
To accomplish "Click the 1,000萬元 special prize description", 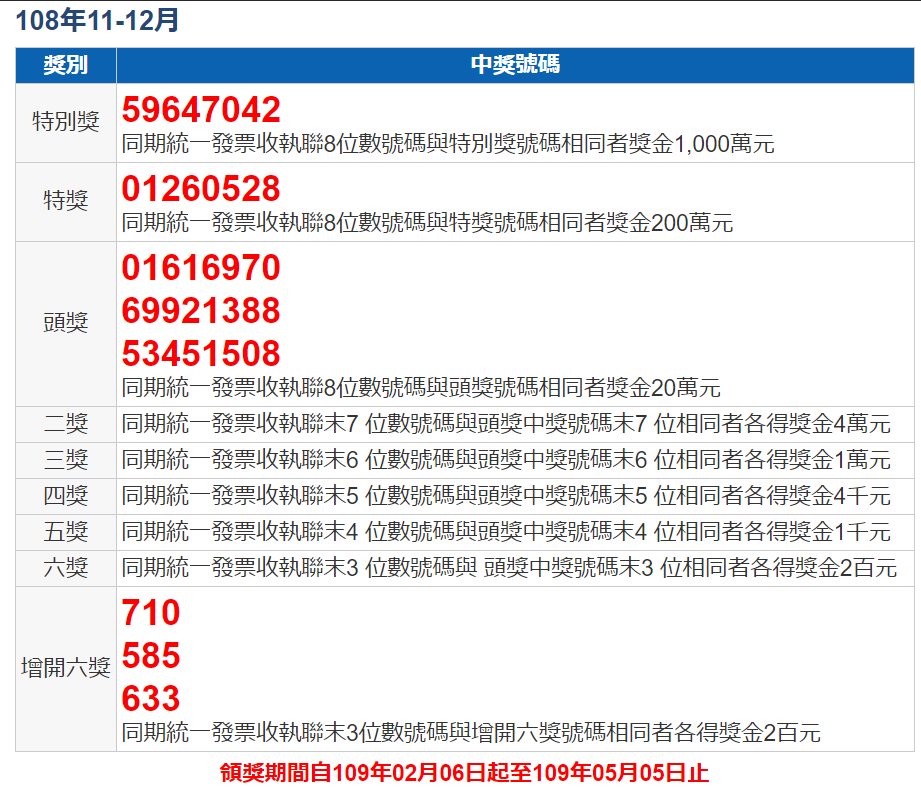I will [448, 144].
